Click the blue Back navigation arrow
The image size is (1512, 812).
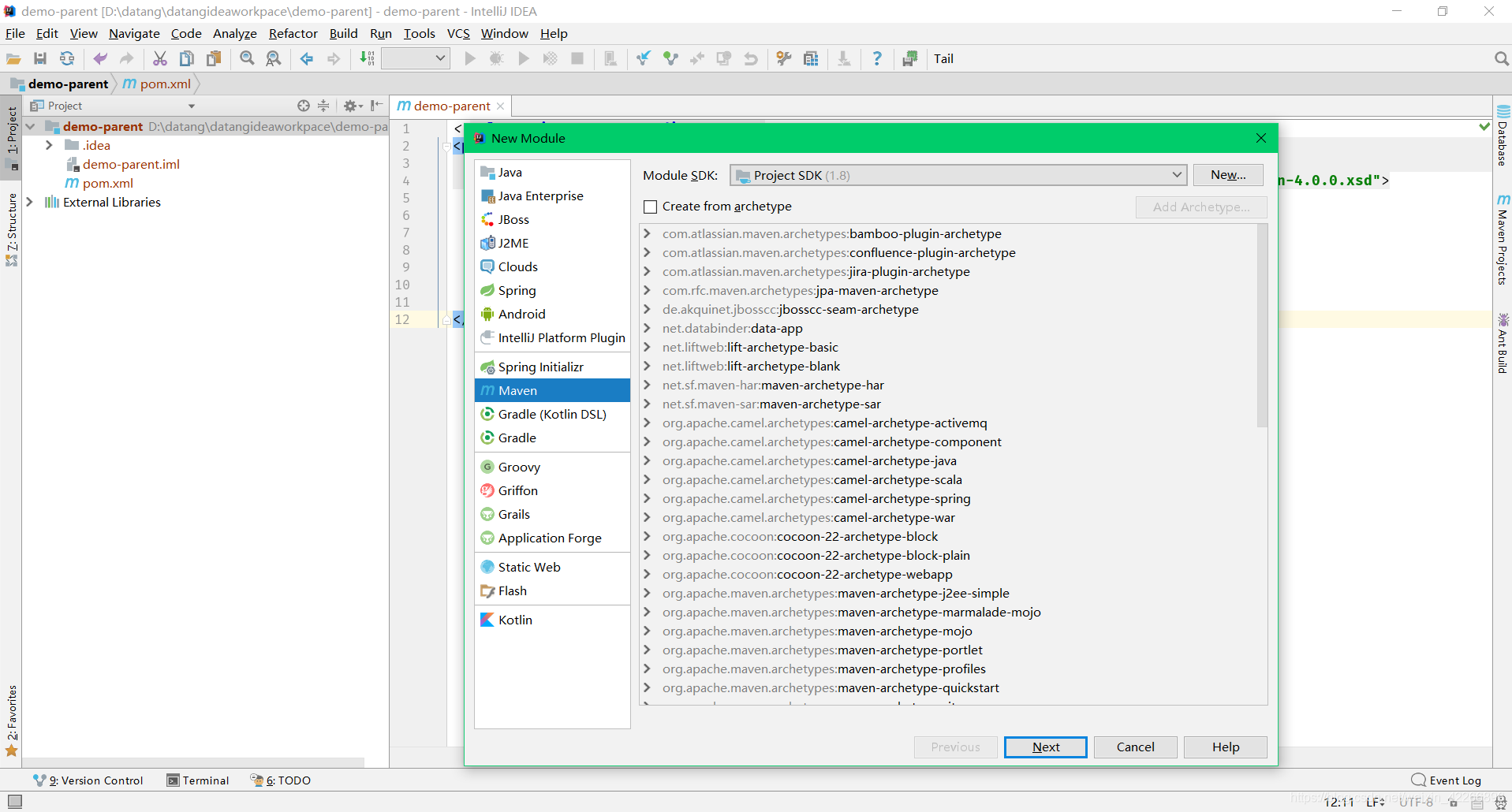click(x=307, y=58)
